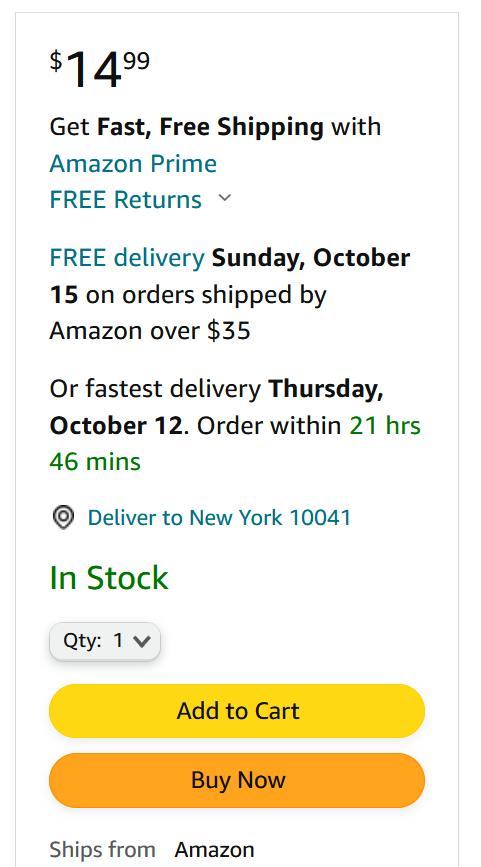Click the Sunday, October 15 delivery date
The width and height of the screenshot is (481, 867).
[x=230, y=276]
